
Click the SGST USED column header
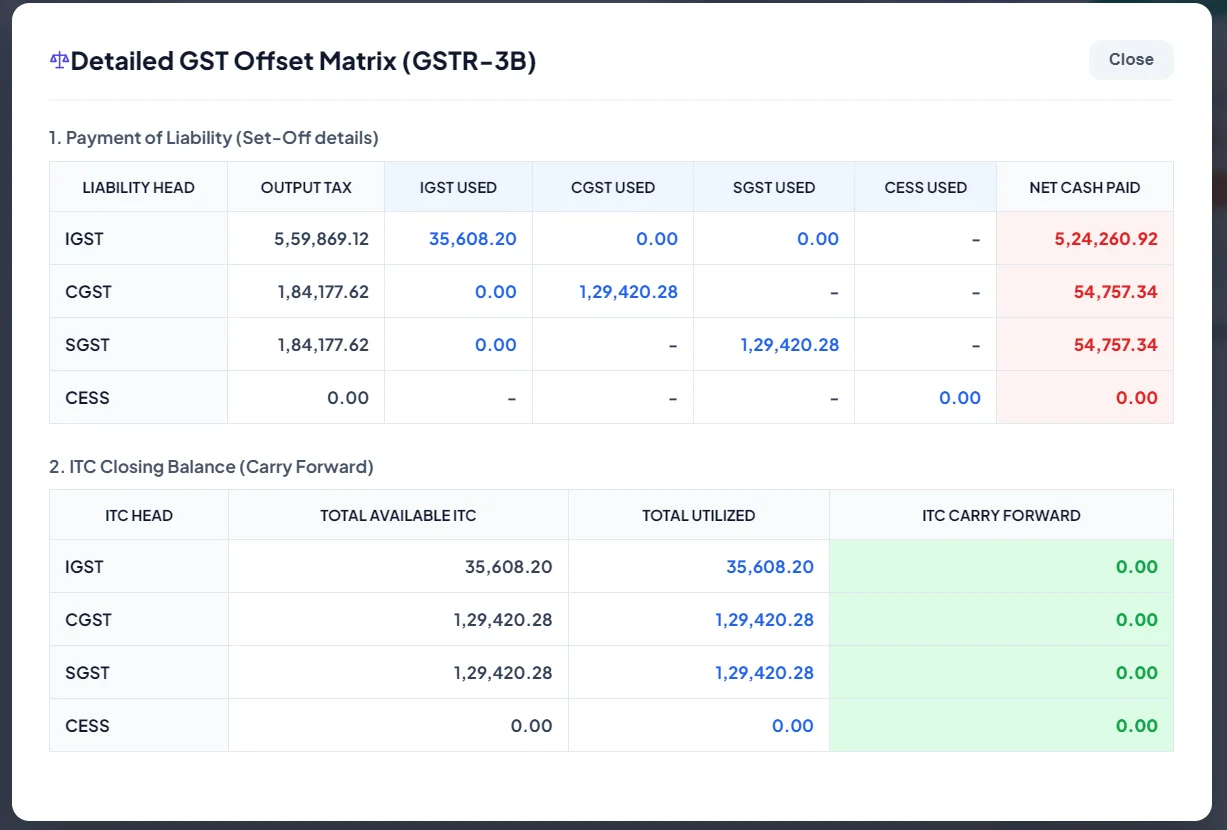774,187
